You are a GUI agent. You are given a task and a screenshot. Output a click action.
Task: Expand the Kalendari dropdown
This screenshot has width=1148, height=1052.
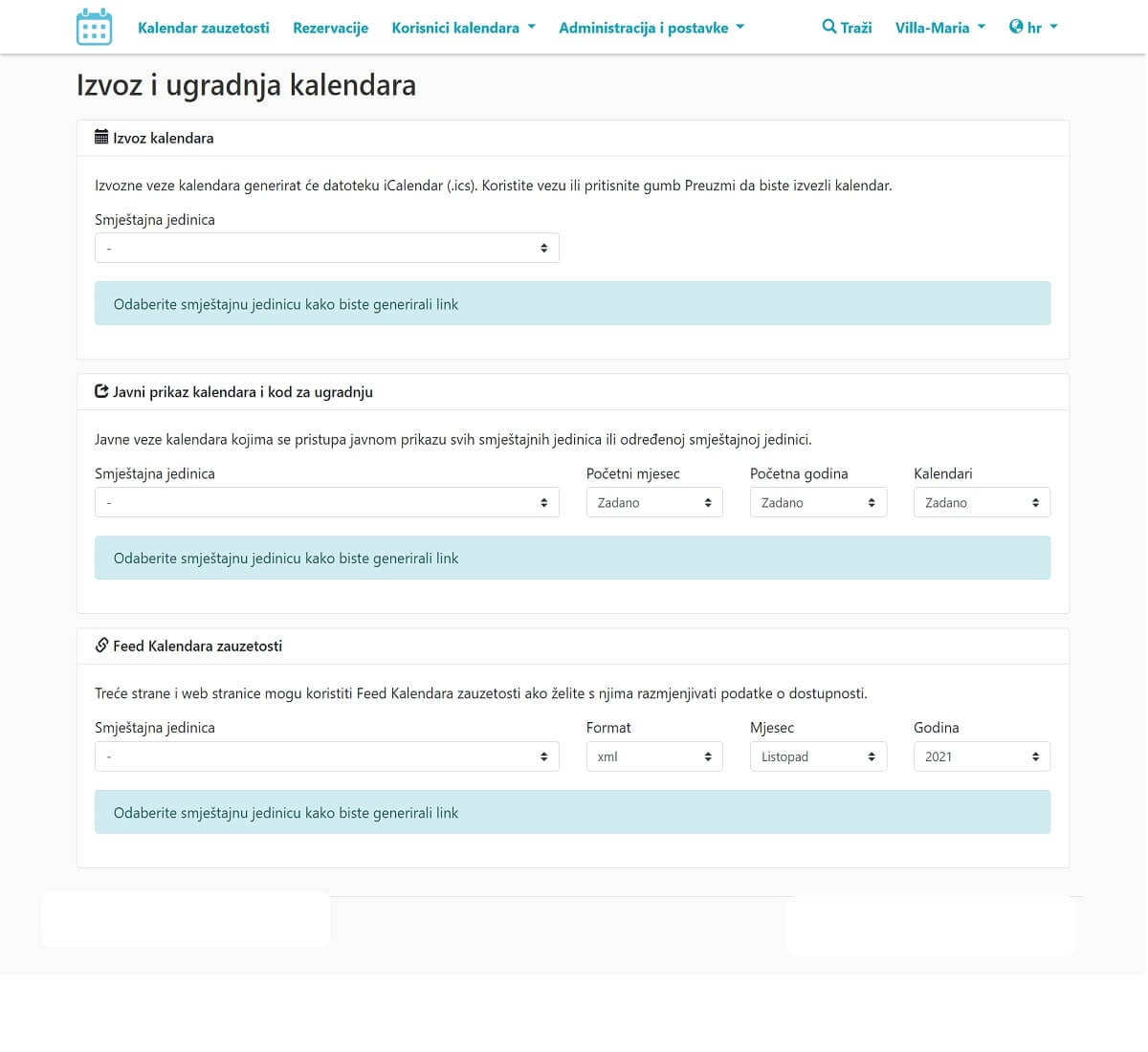pos(982,503)
